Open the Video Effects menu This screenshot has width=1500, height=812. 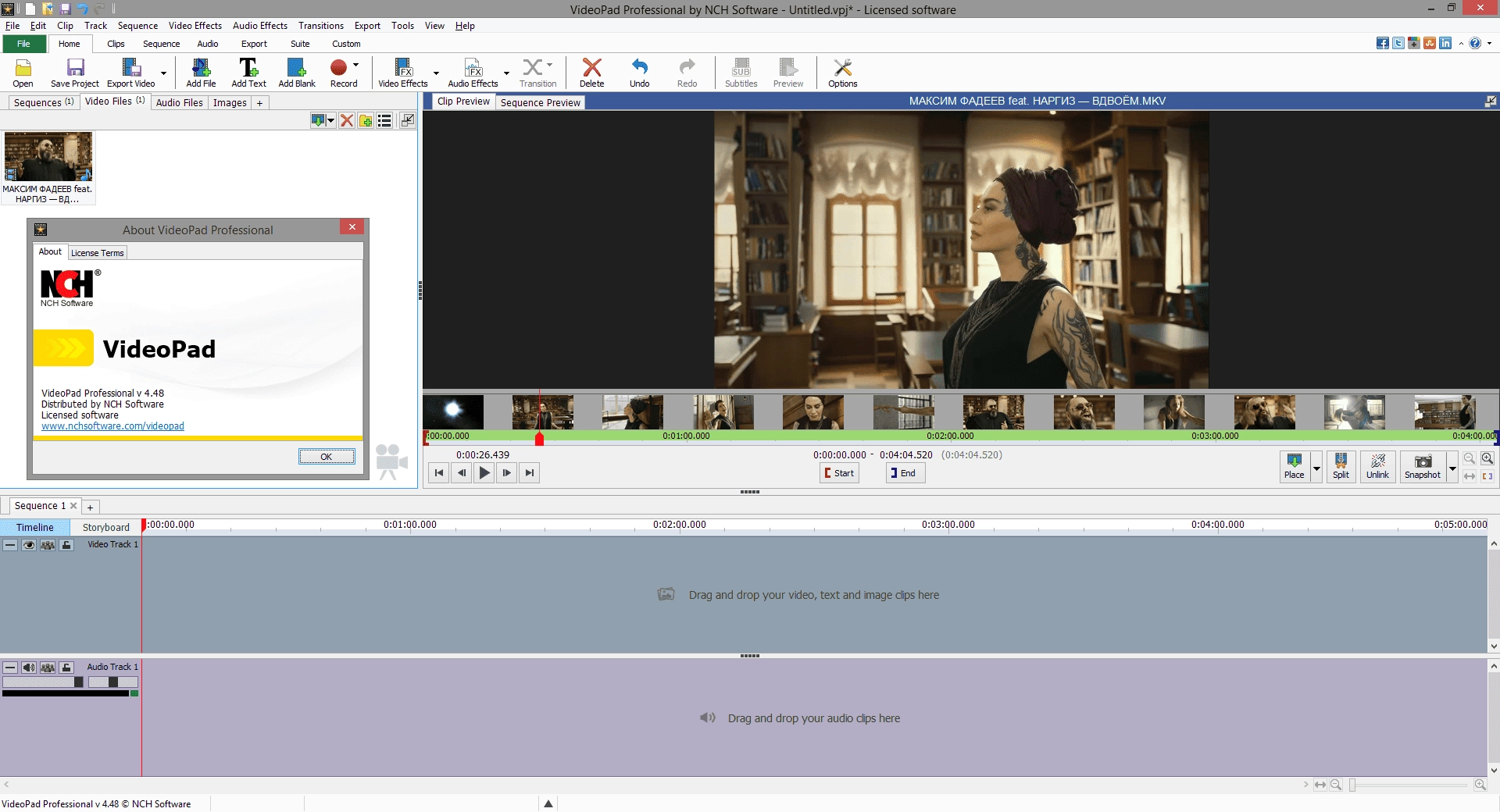click(x=195, y=26)
